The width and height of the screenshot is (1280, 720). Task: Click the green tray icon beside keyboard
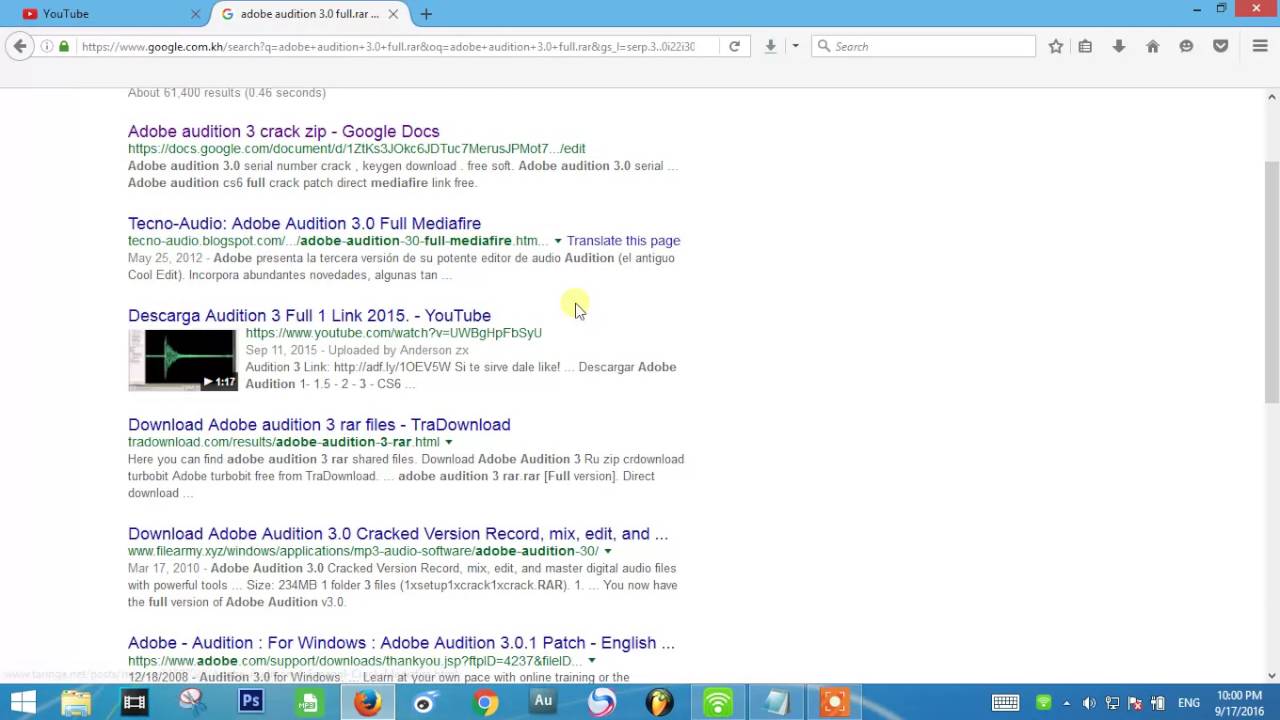(1044, 702)
